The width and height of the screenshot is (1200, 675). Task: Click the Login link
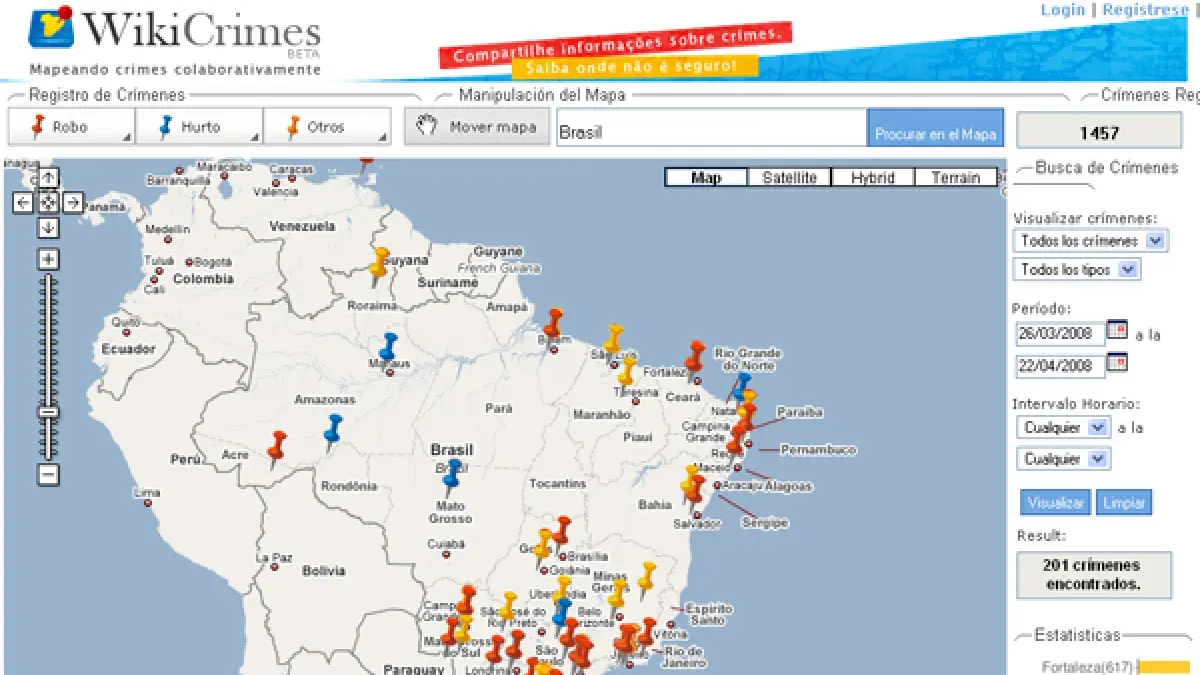[x=1062, y=10]
